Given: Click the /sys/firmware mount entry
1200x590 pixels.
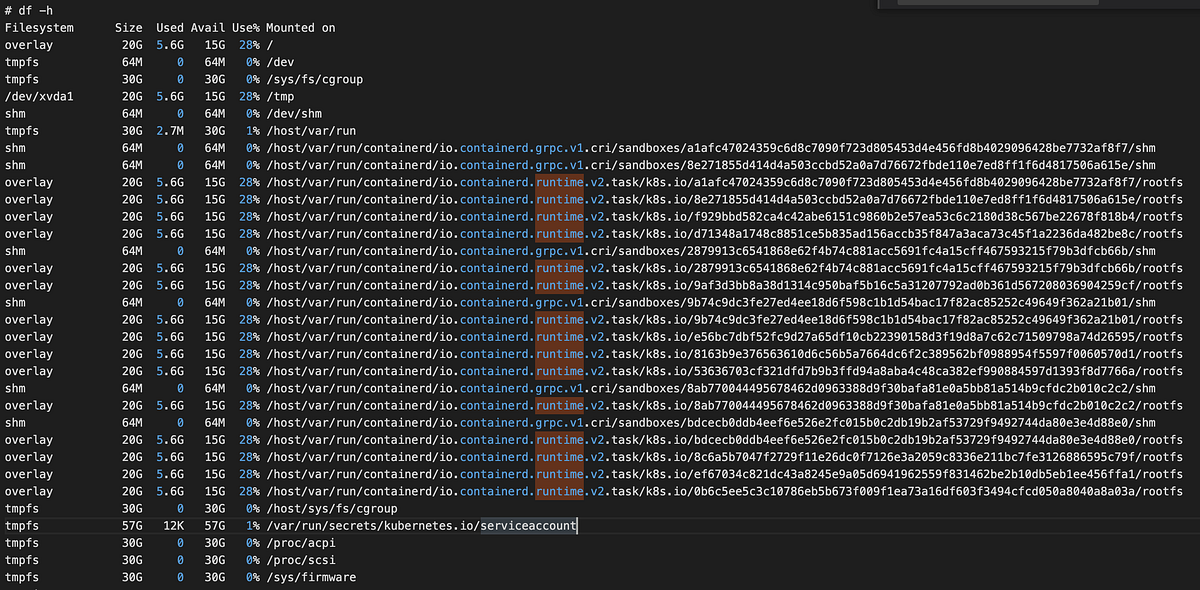Looking at the screenshot, I should coord(310,576).
